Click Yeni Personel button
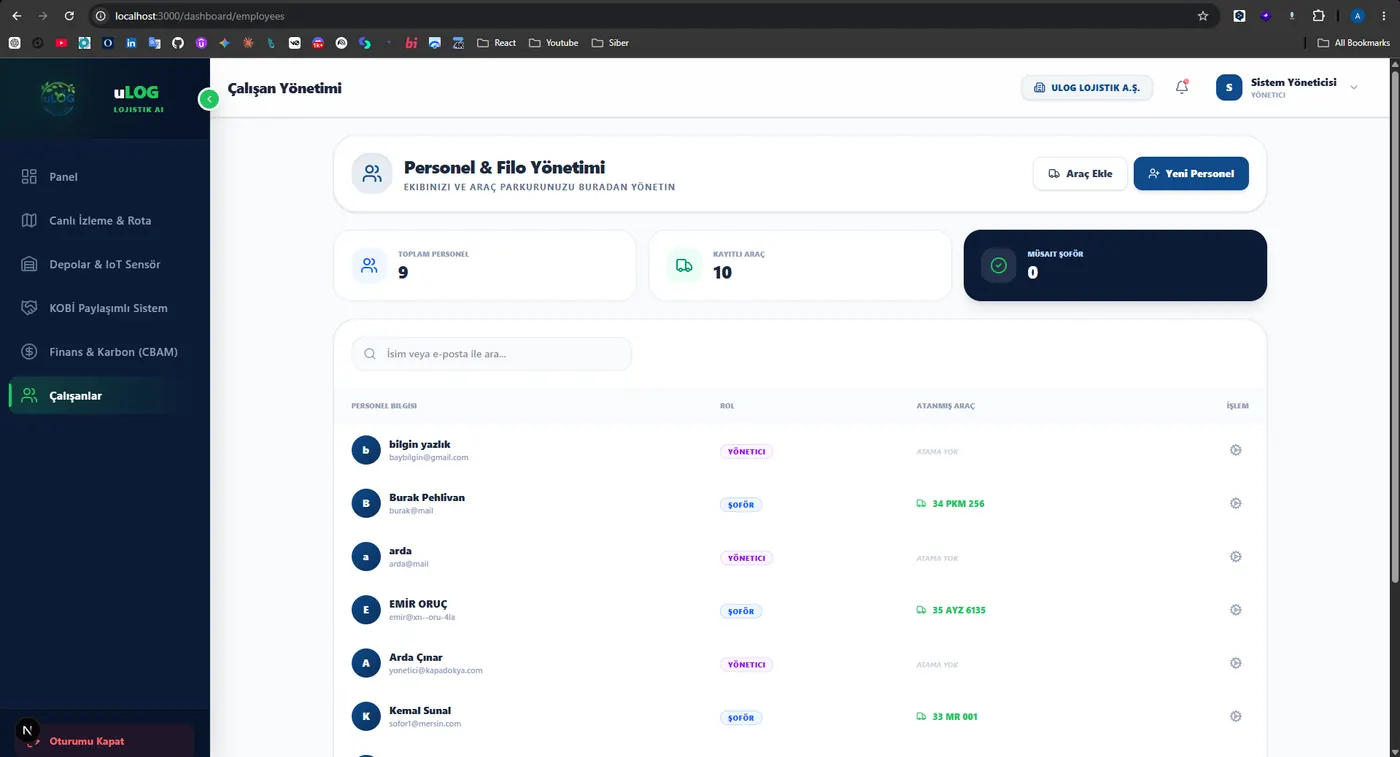Screen dimensions: 1400x757 (x=1191, y=174)
